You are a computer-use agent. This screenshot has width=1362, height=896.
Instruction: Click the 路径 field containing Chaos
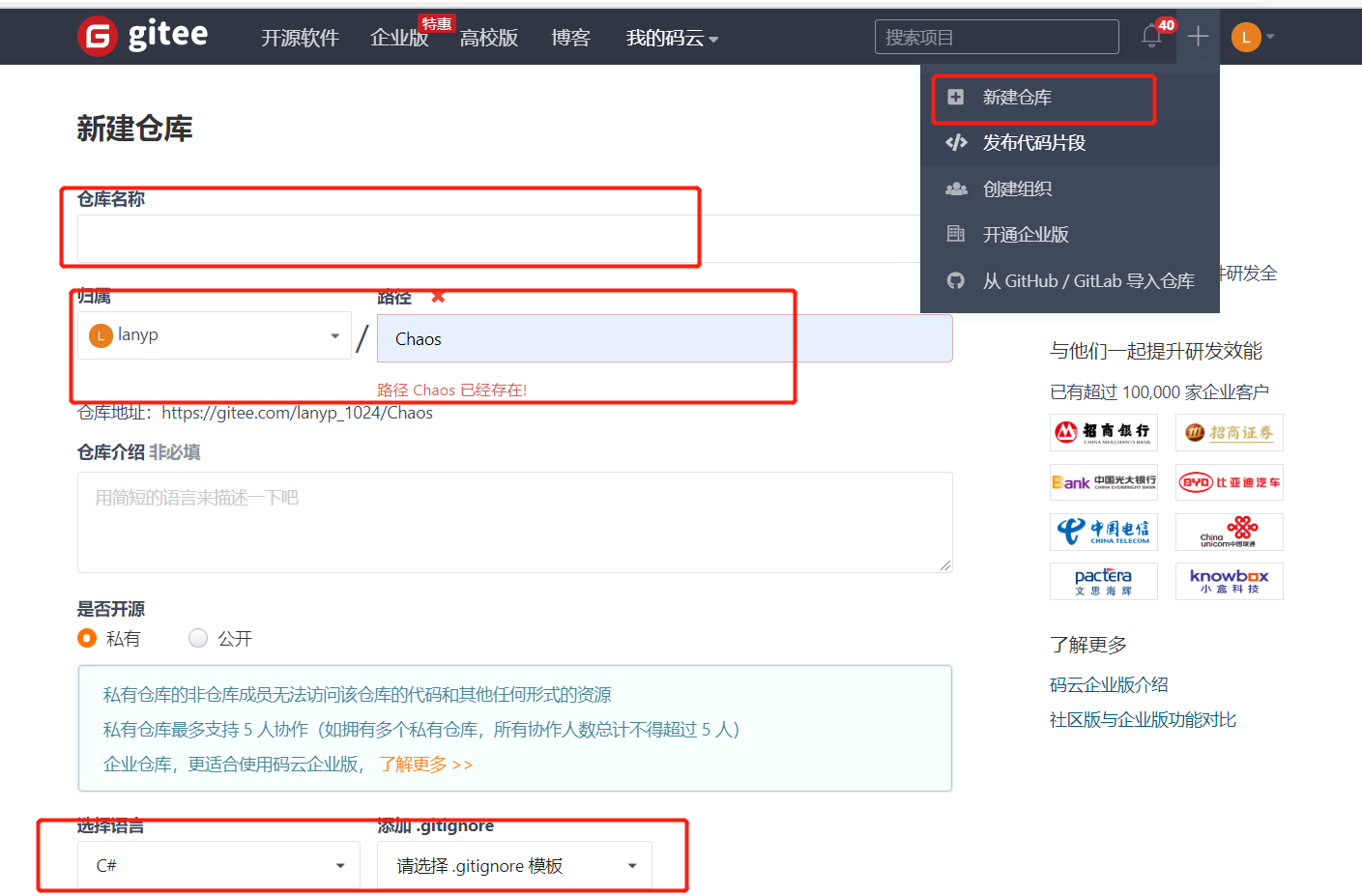(x=665, y=338)
